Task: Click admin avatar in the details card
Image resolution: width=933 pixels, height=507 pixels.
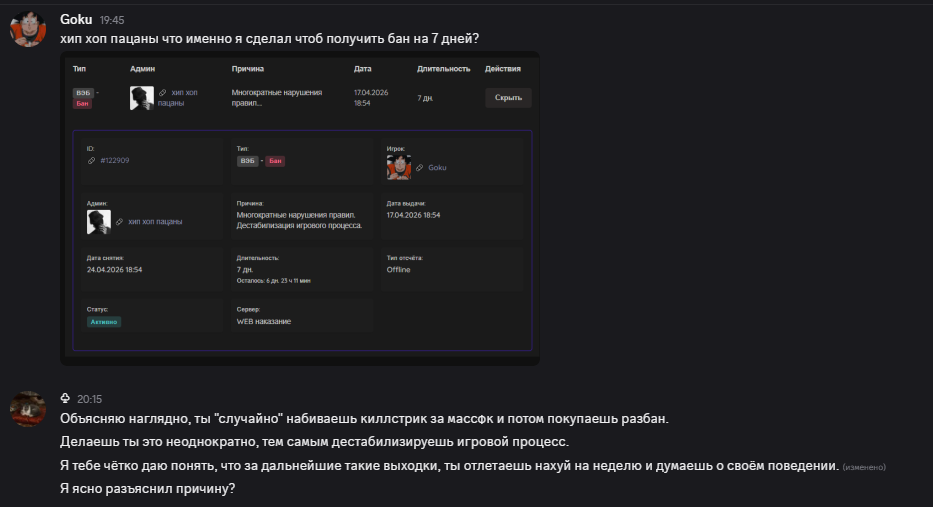Action: pyautogui.click(x=99, y=221)
